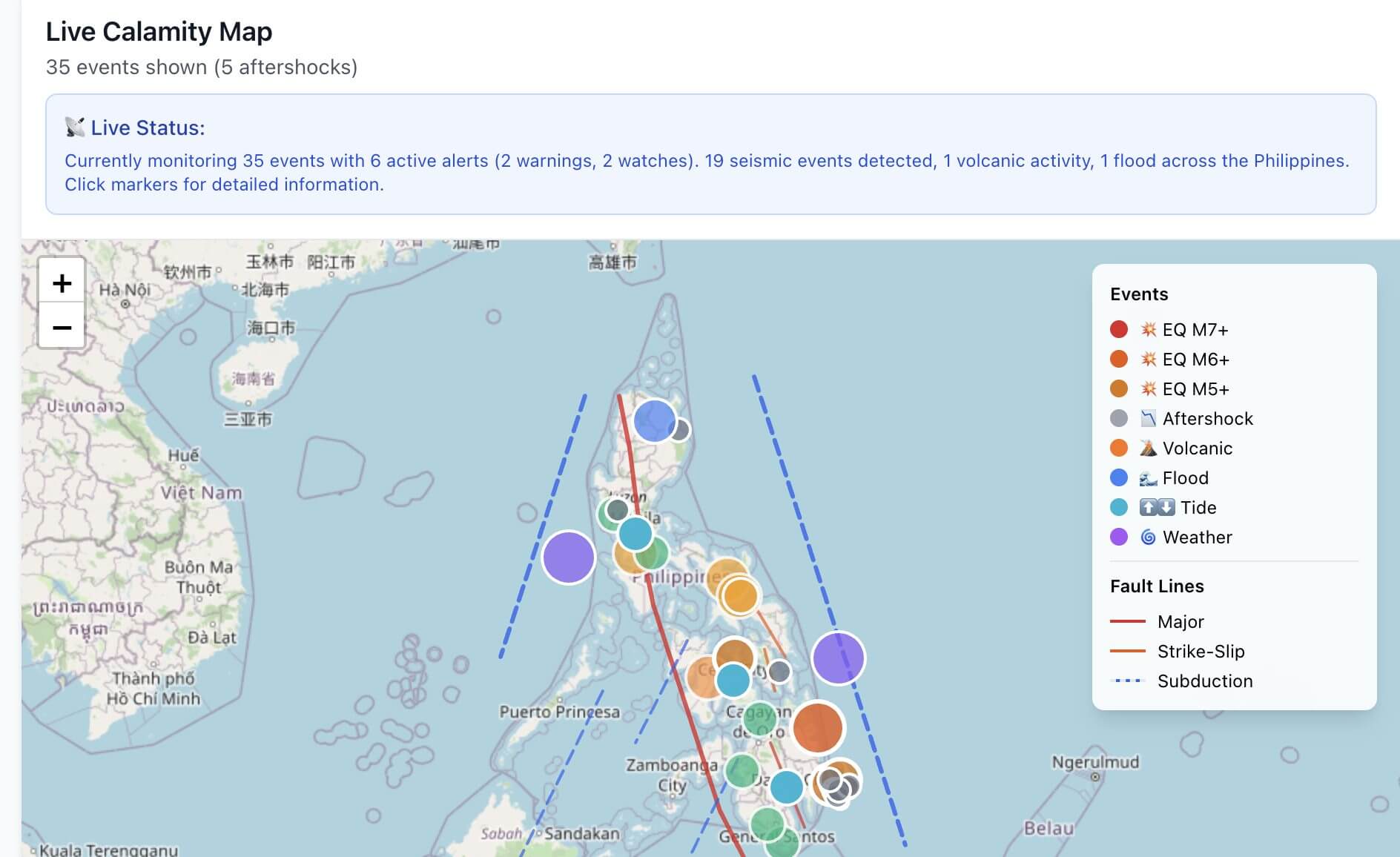Viewport: 1400px width, 857px height.
Task: Click the EQ M7+ red marker legend icon
Action: point(1120,328)
